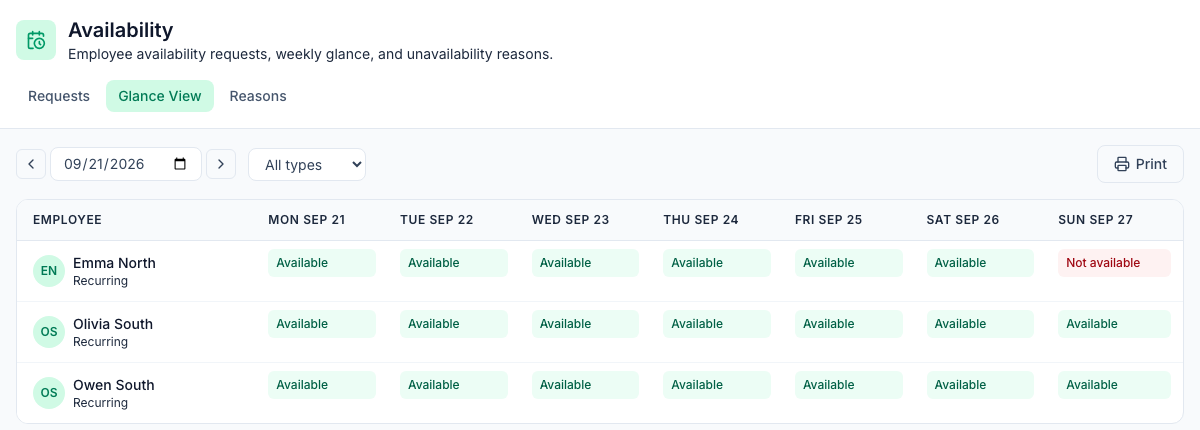Image resolution: width=1200 pixels, height=430 pixels.
Task: Click Emma North's Monday Available cell
Action: click(x=322, y=263)
